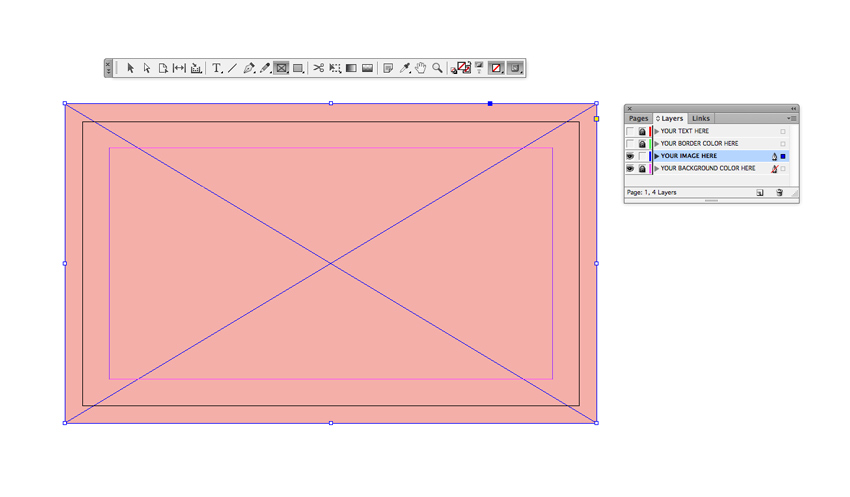
Task: Select the Note tool
Action: point(388,68)
